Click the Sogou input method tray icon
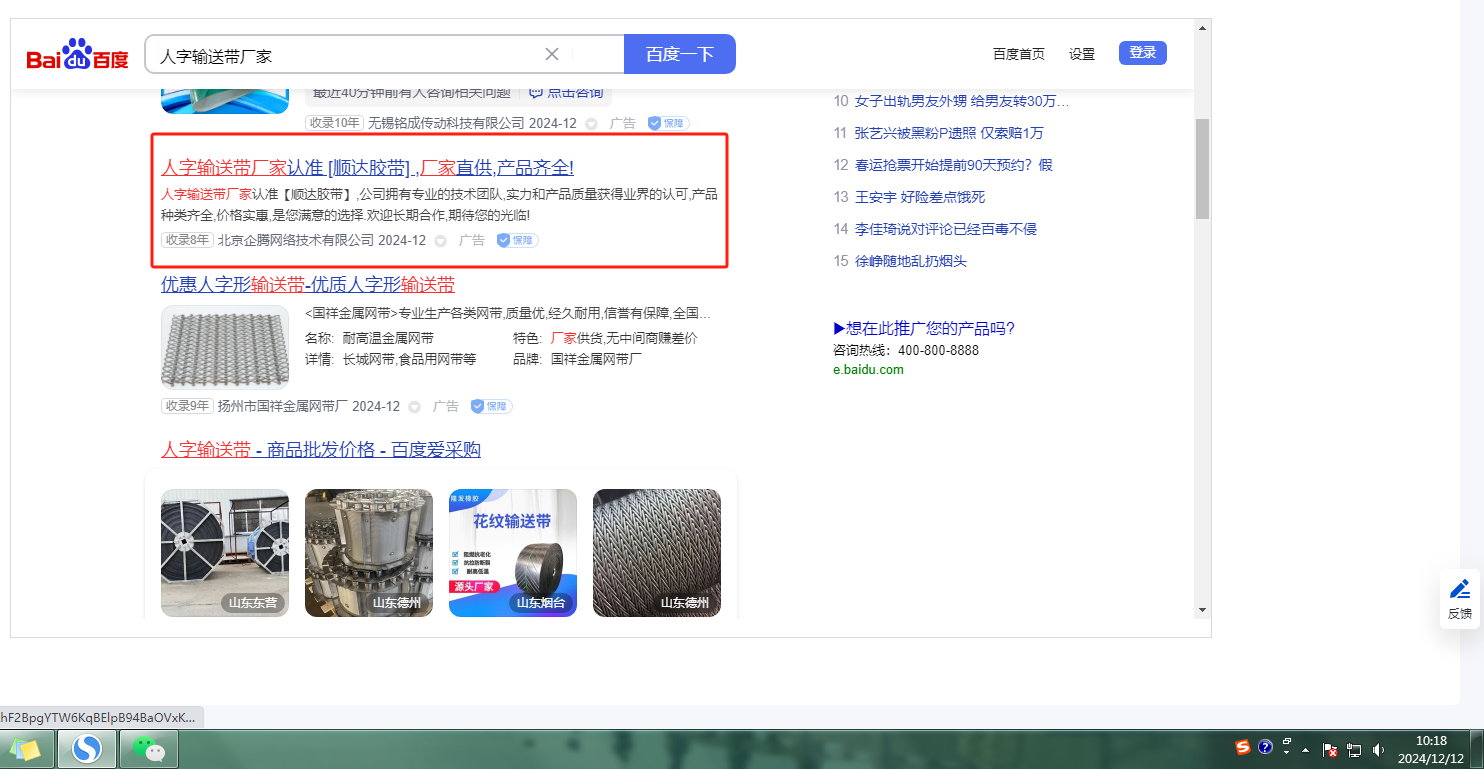Image resolution: width=1484 pixels, height=769 pixels. [1243, 747]
